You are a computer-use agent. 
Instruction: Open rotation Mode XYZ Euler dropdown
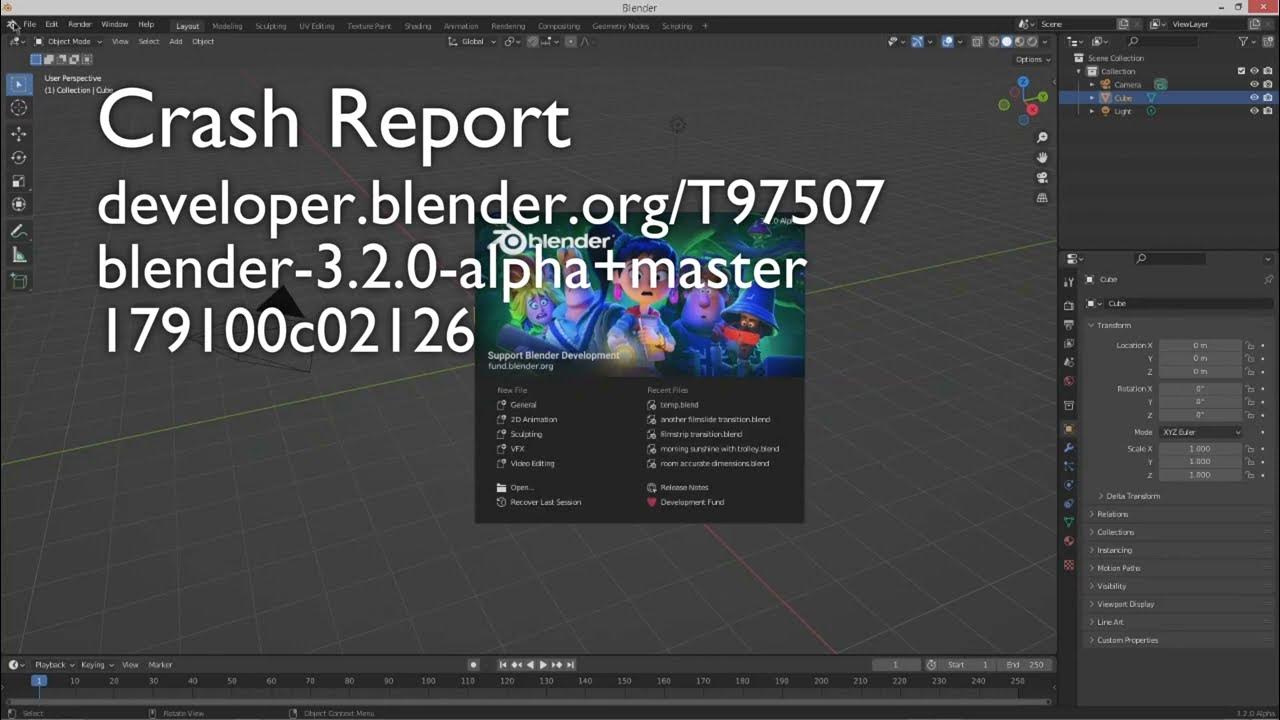1201,432
